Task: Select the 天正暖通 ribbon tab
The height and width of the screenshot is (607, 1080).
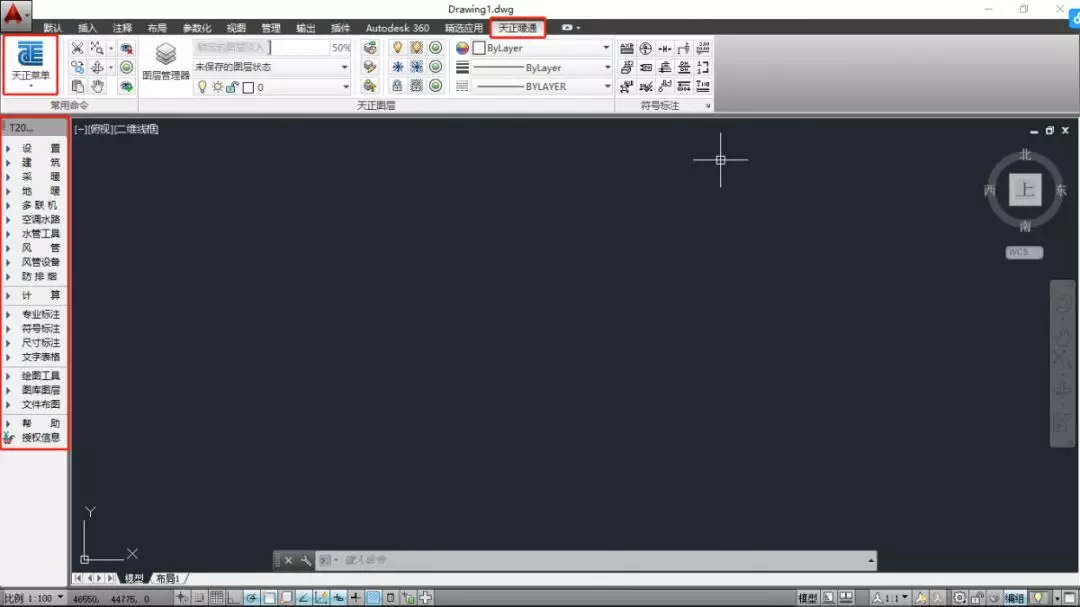Action: (x=518, y=28)
